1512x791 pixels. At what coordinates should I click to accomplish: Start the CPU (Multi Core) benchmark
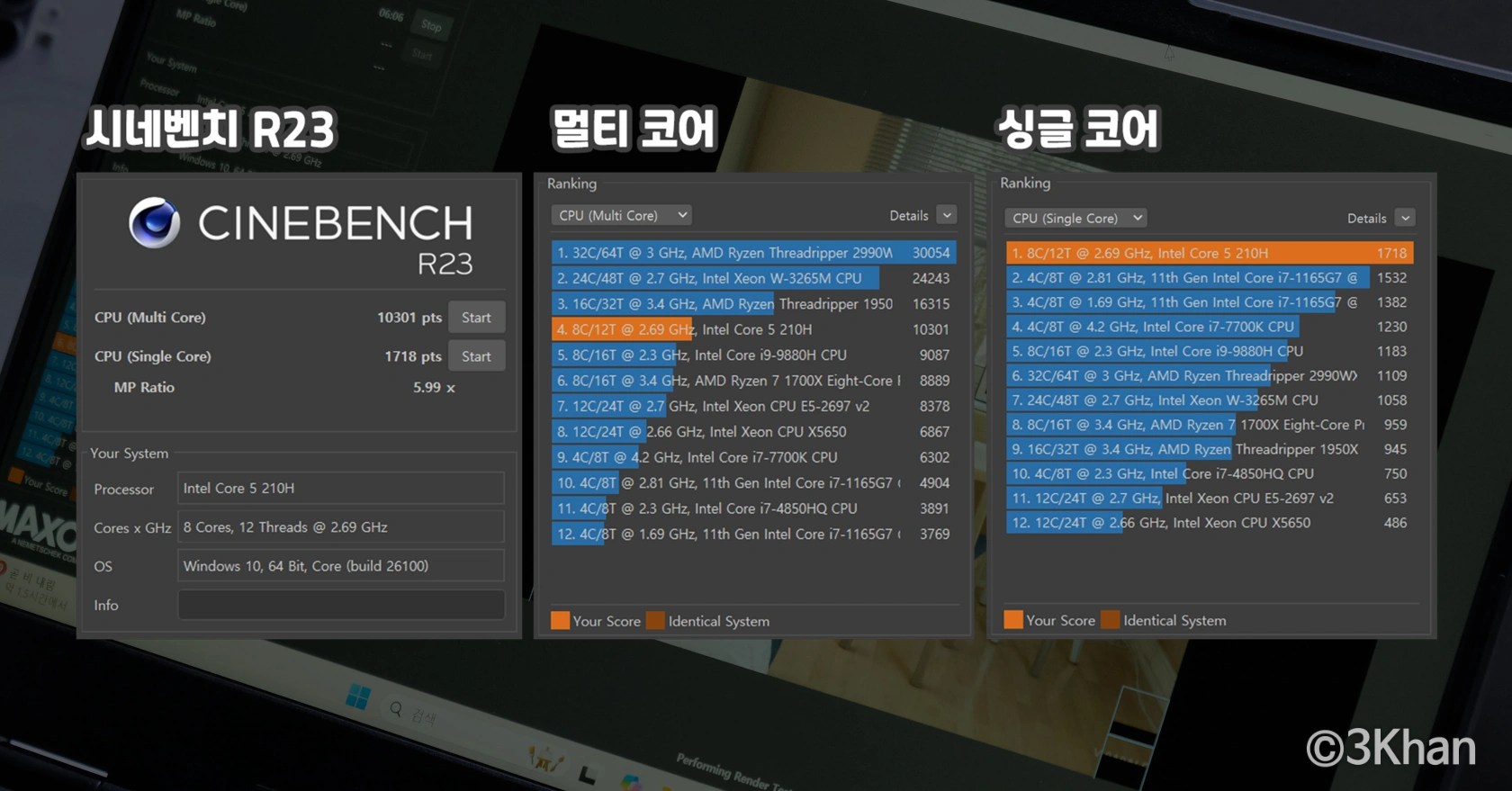coord(476,318)
